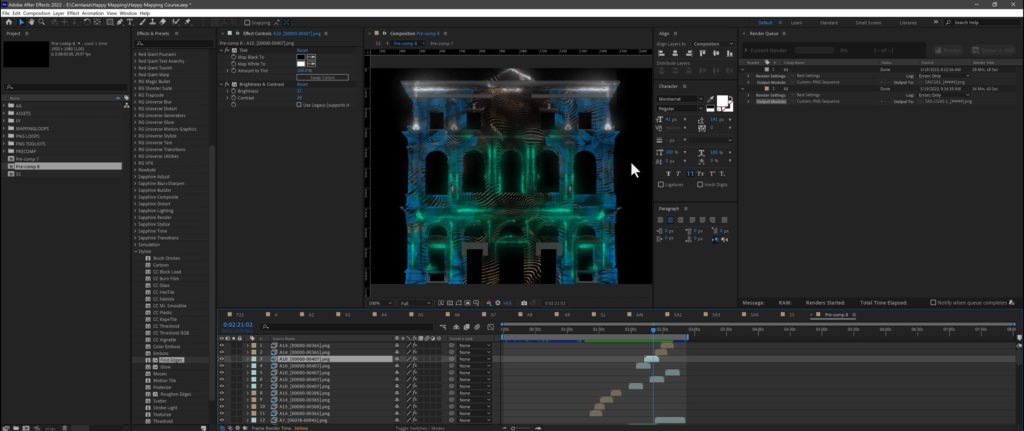The image size is (1024, 431).
Task: Click the eyedropper in Character panel
Action: click(710, 99)
